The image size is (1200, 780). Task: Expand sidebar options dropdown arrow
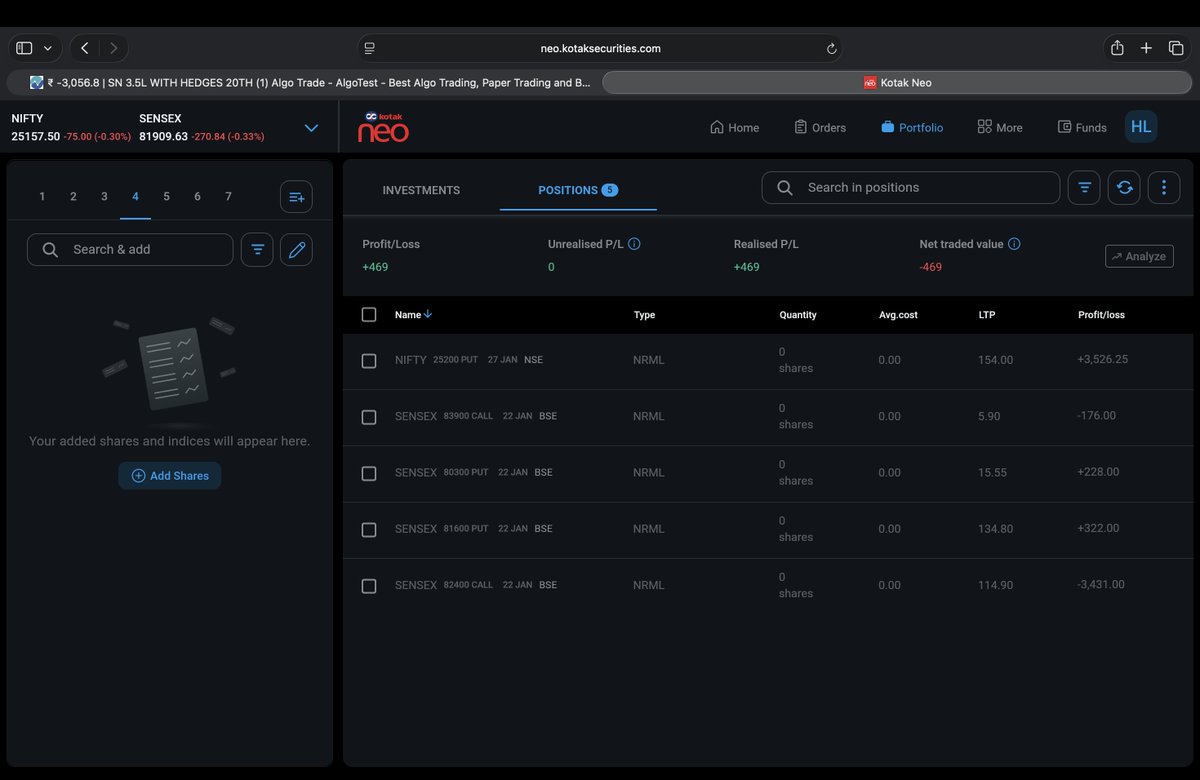tap(47, 48)
